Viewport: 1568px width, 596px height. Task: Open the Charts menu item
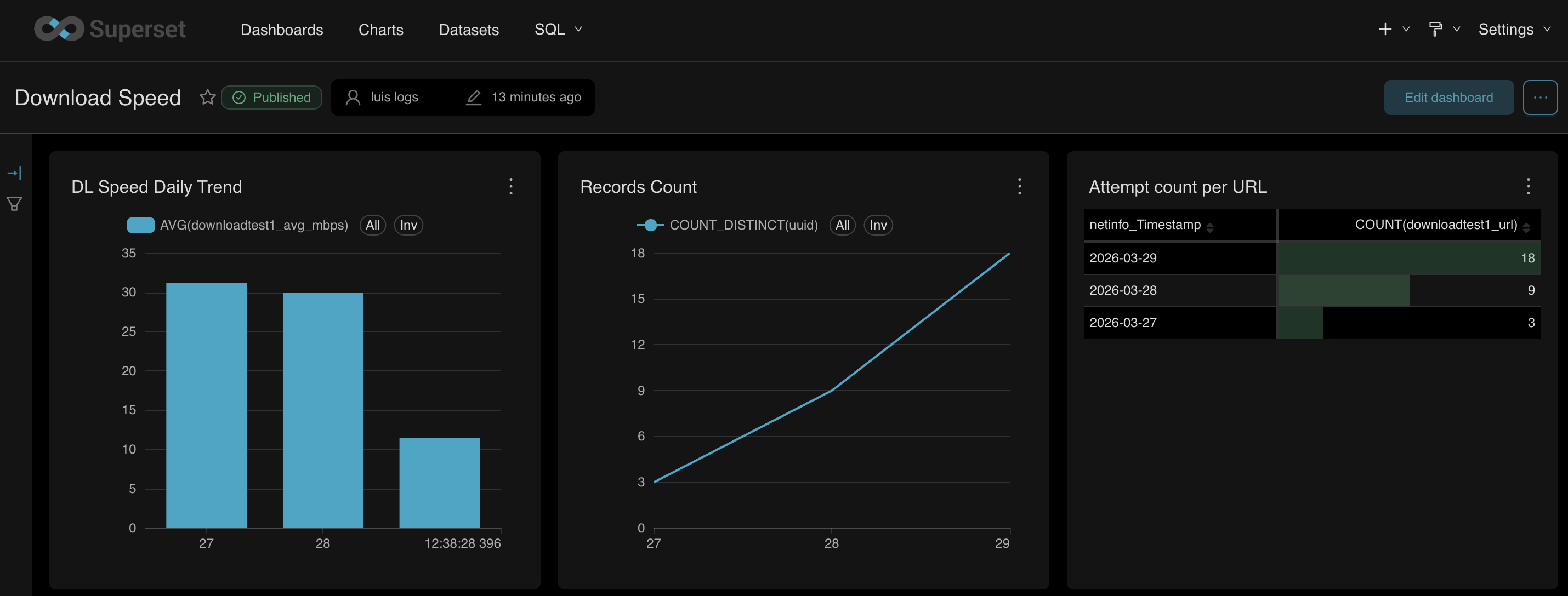coord(380,29)
